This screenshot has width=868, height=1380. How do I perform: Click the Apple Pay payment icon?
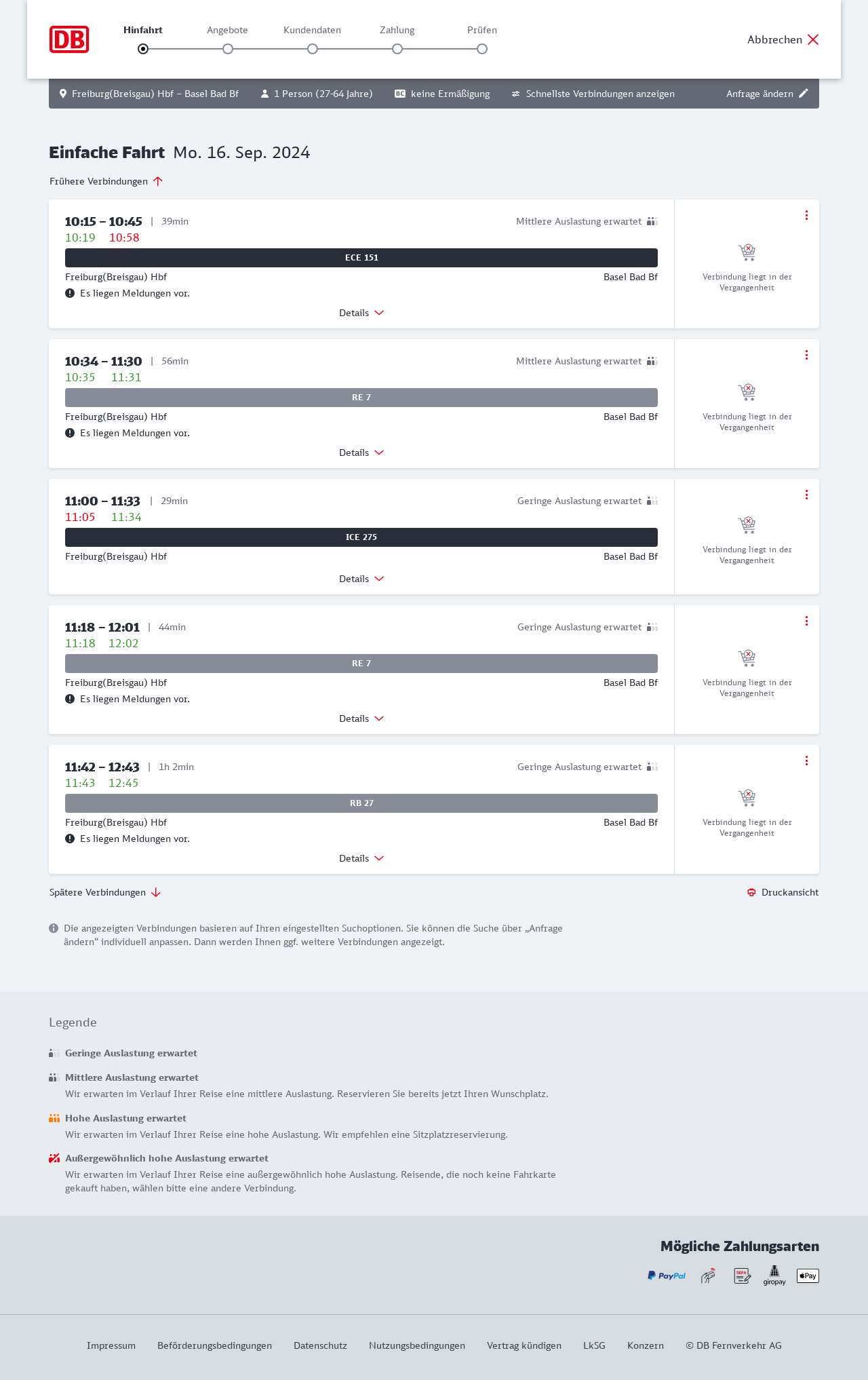click(x=808, y=1276)
